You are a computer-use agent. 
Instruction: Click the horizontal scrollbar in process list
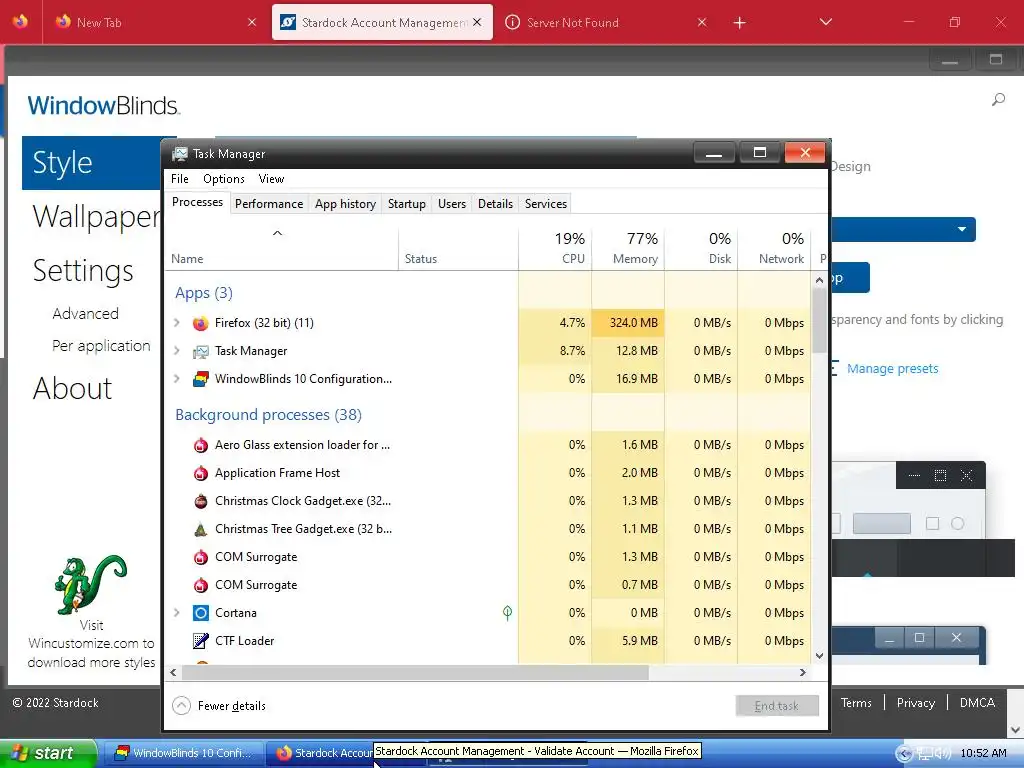415,672
